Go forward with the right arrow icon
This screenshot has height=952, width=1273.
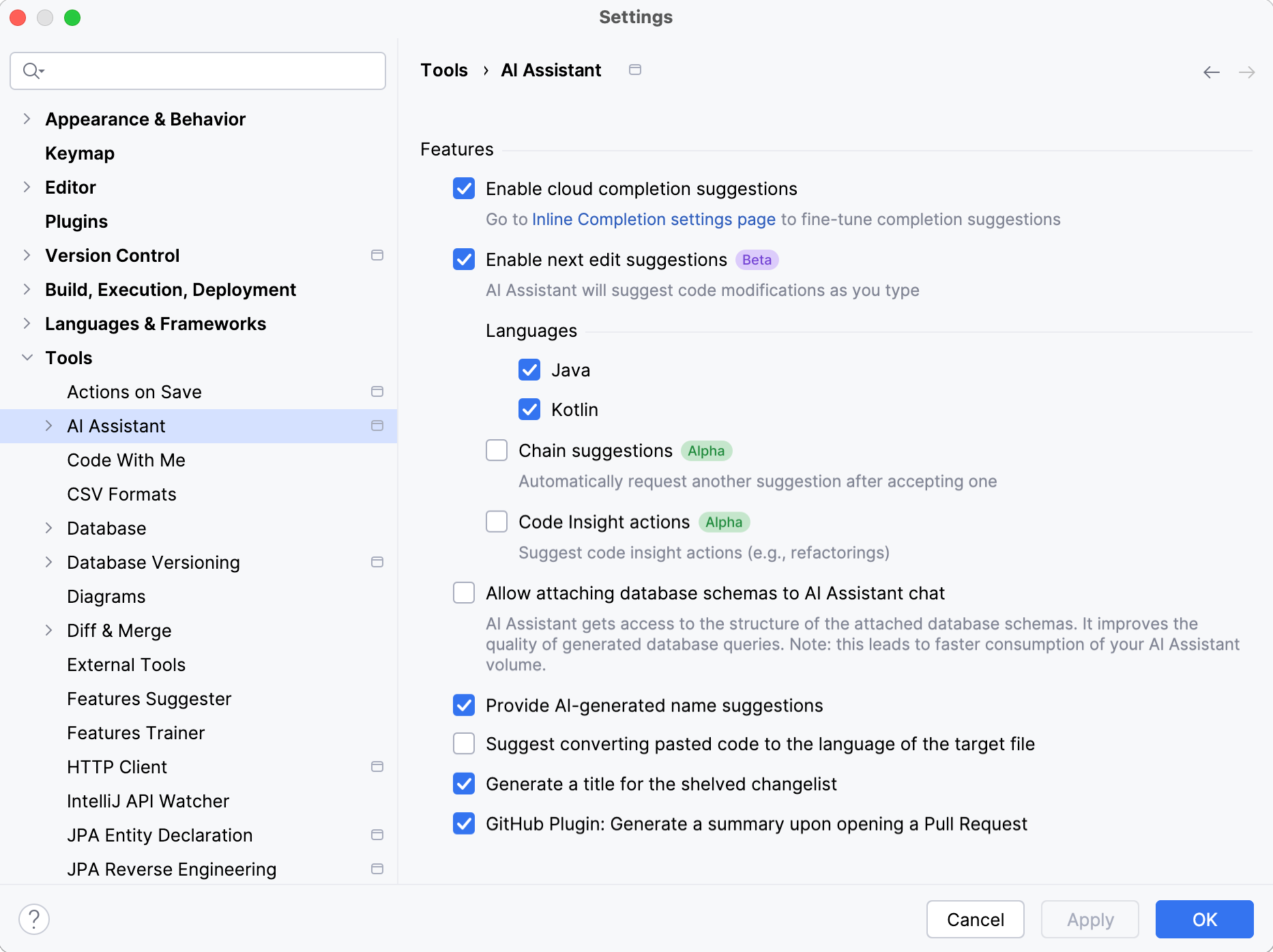1247,72
